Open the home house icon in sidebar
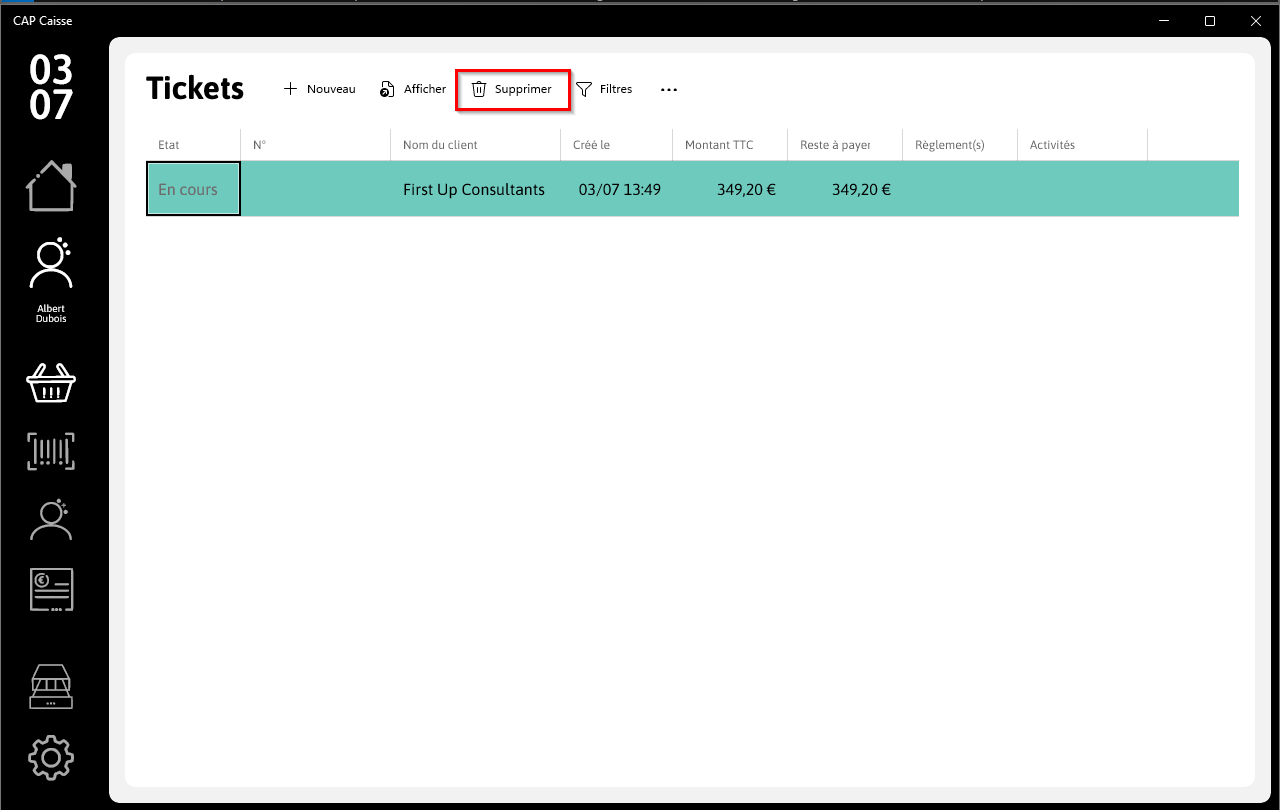Image resolution: width=1280 pixels, height=810 pixels. pyautogui.click(x=51, y=186)
